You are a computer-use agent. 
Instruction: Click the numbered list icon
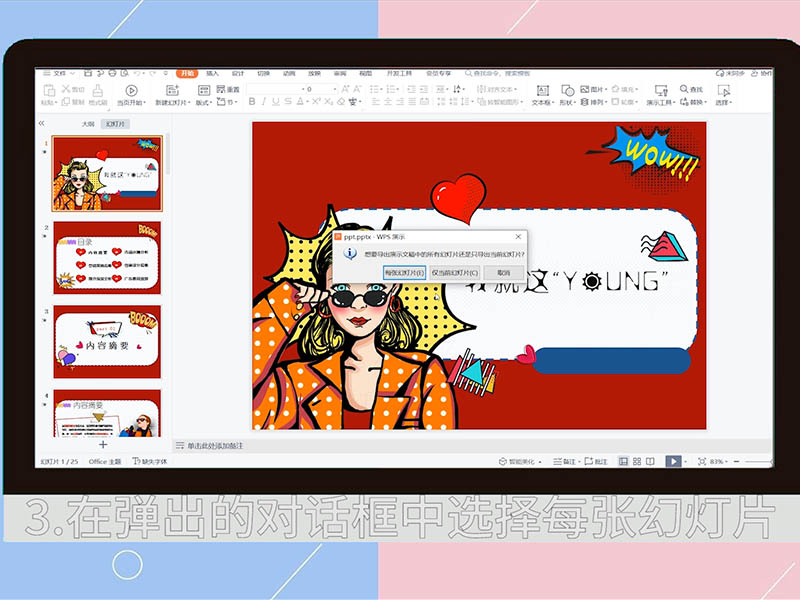tap(392, 89)
